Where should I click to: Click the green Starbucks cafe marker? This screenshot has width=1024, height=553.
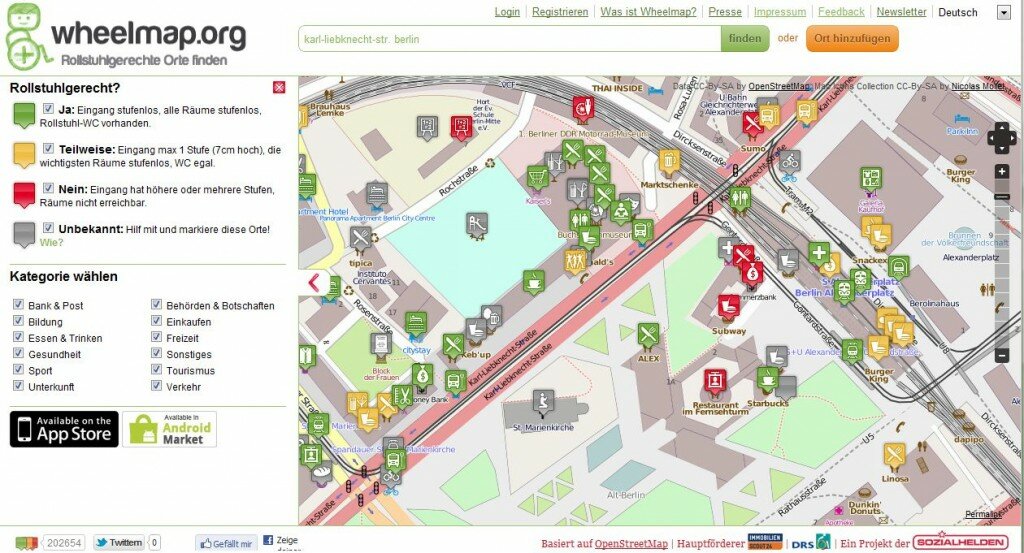tap(767, 381)
